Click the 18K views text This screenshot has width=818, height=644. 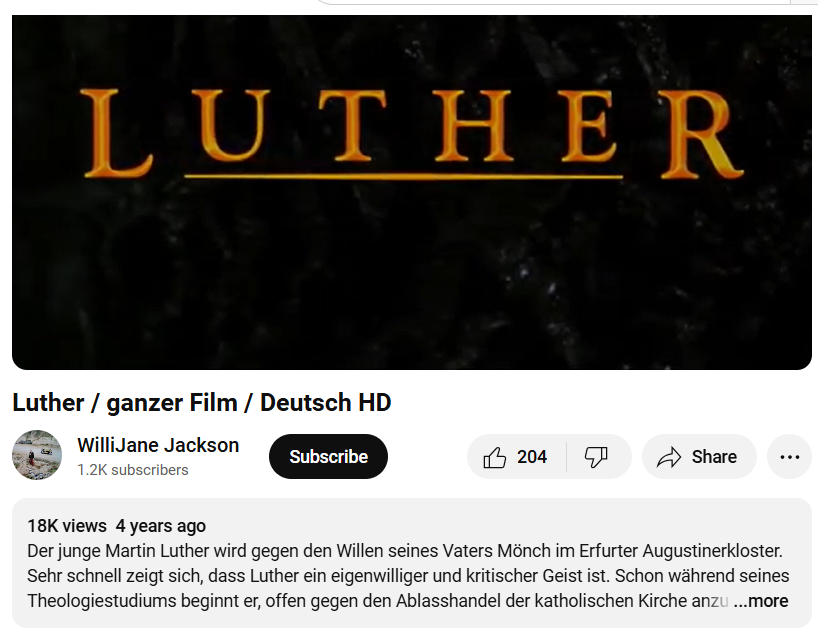click(x=67, y=526)
